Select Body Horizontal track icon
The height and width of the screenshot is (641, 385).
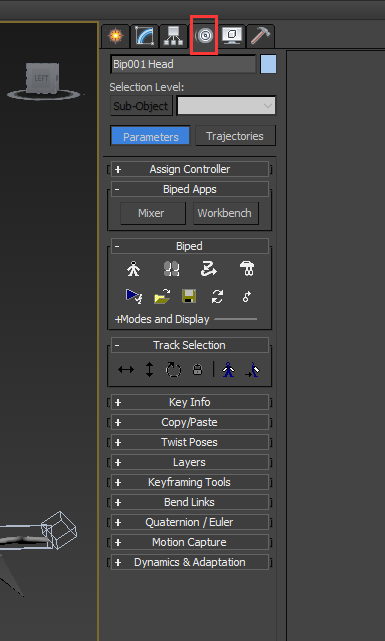125,370
